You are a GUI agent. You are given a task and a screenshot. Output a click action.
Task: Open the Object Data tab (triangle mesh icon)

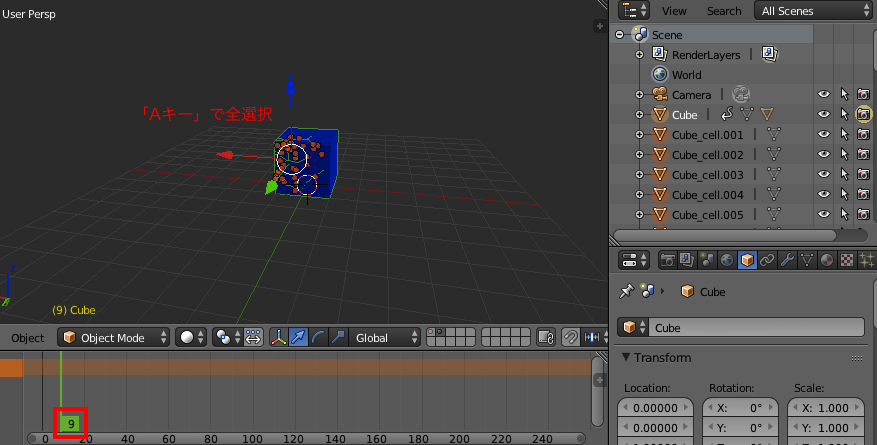(807, 260)
